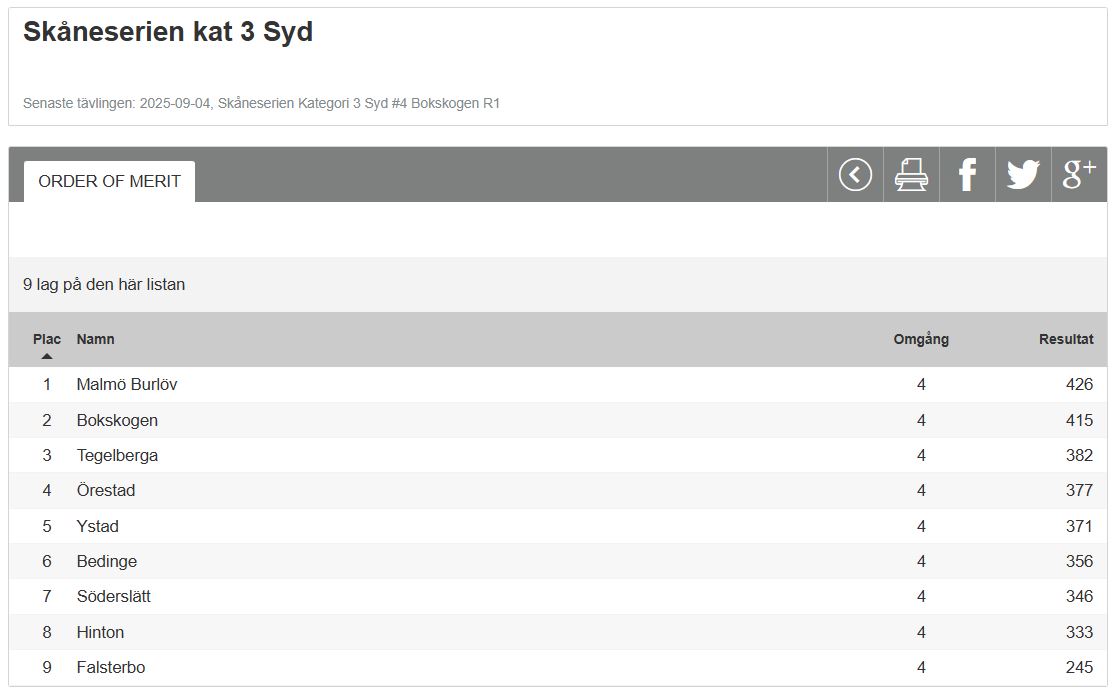
Task: Click the Söderslätt team name
Action: click(114, 596)
